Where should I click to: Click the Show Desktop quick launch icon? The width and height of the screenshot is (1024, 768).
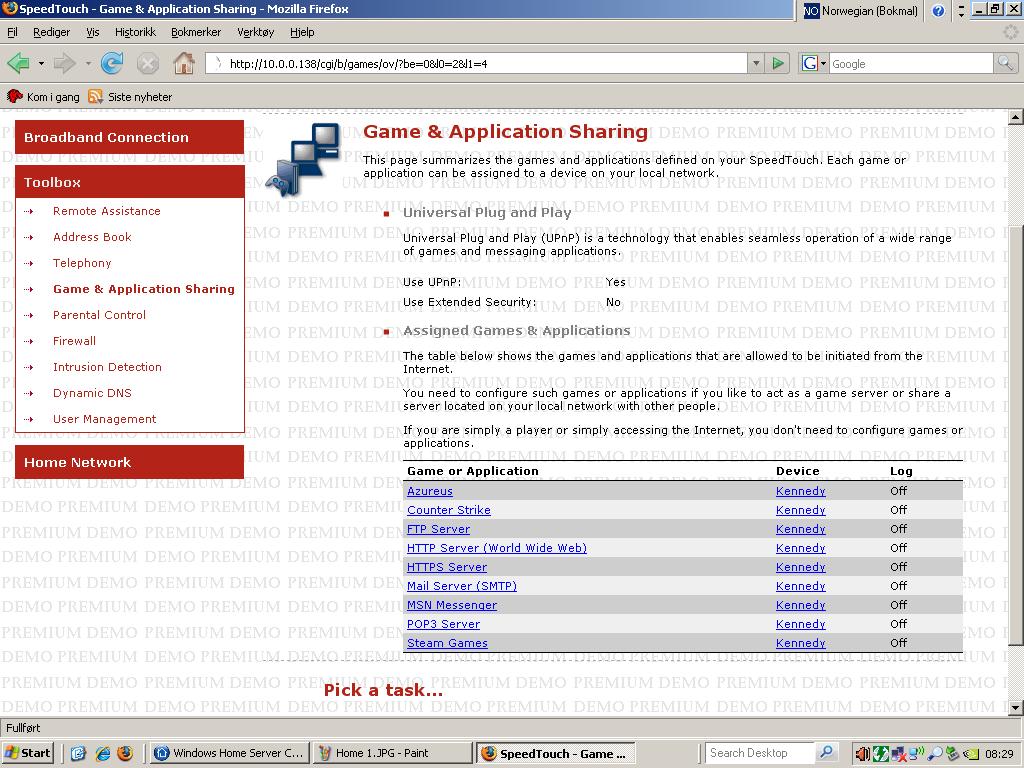pos(78,753)
